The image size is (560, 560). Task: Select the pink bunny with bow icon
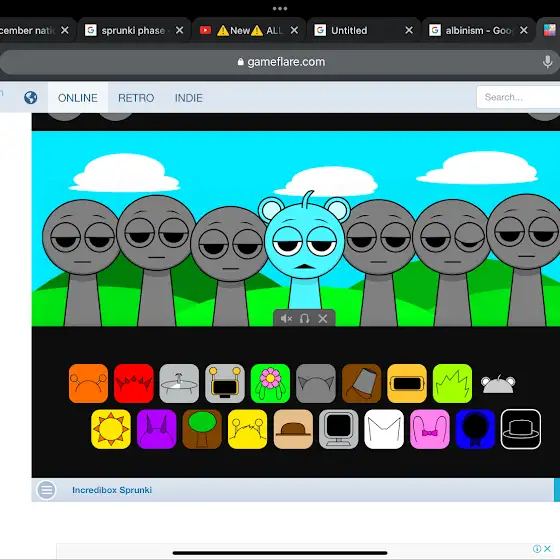coord(430,429)
